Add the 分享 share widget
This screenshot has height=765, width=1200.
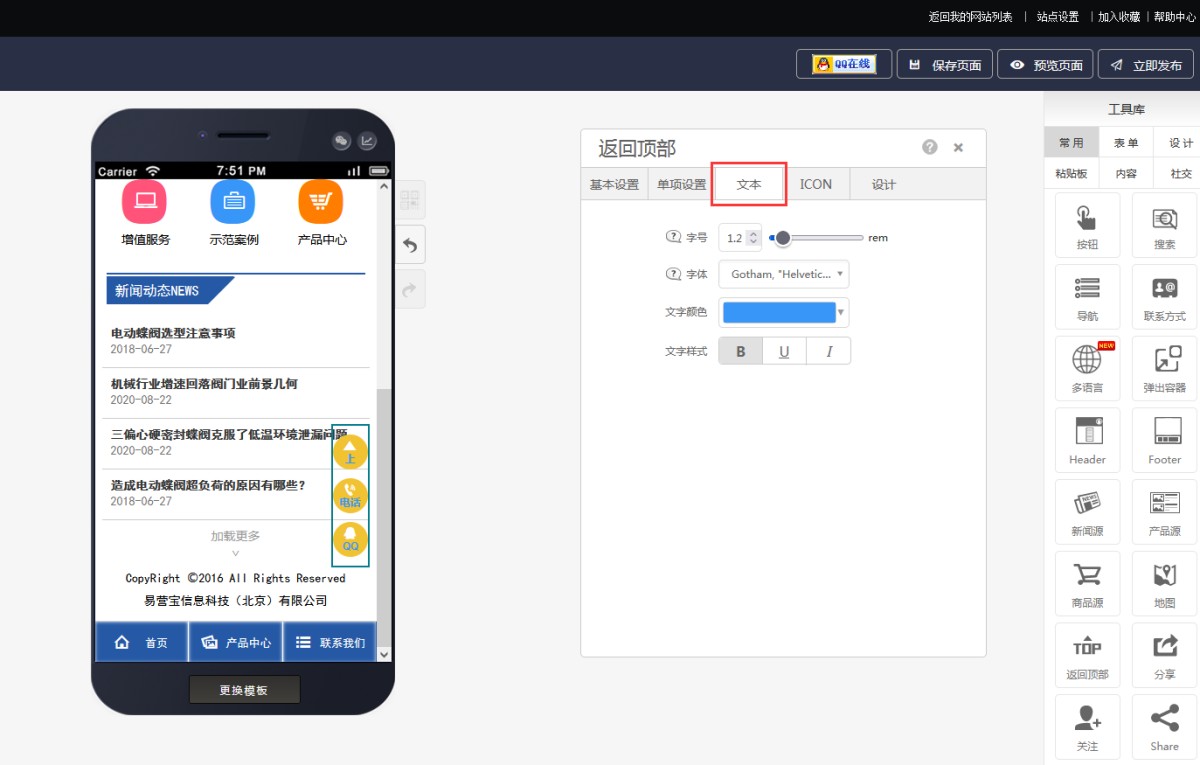tap(1164, 656)
